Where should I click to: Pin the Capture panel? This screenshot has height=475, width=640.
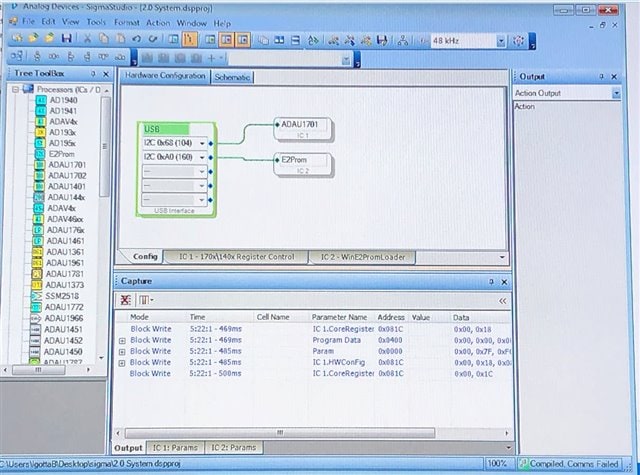[491, 282]
